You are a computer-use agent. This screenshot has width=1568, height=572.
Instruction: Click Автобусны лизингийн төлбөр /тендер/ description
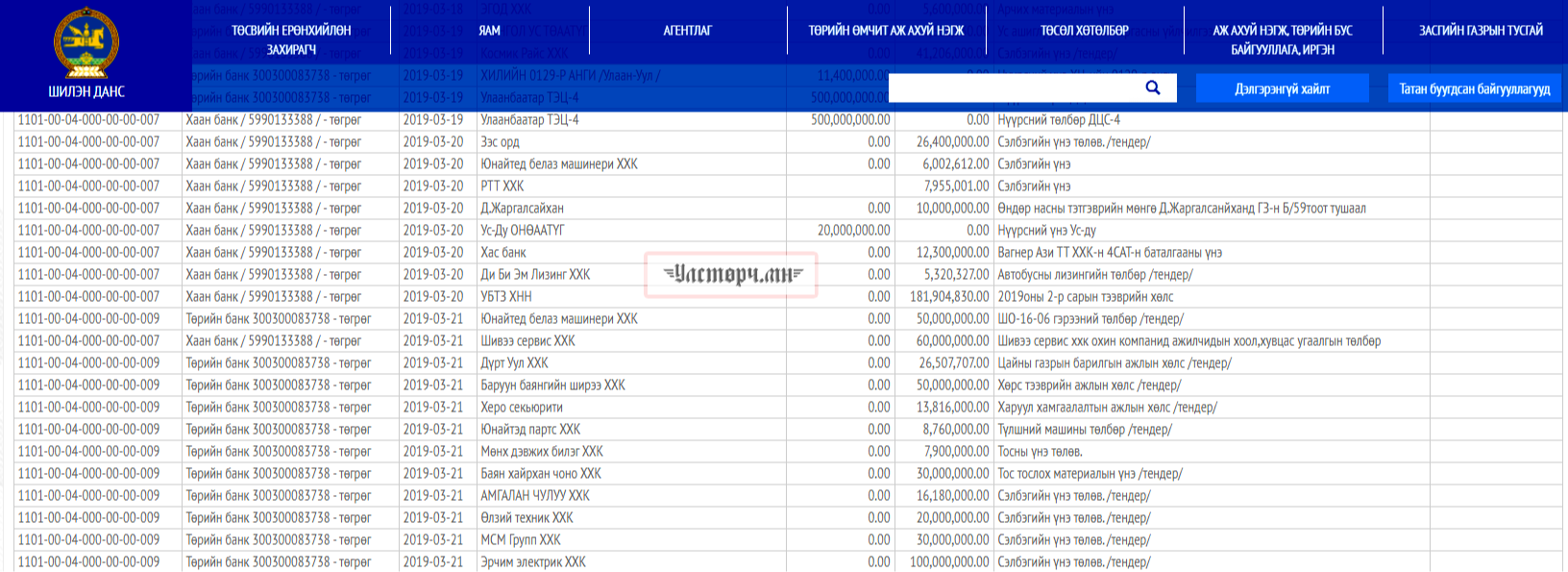(1095, 275)
